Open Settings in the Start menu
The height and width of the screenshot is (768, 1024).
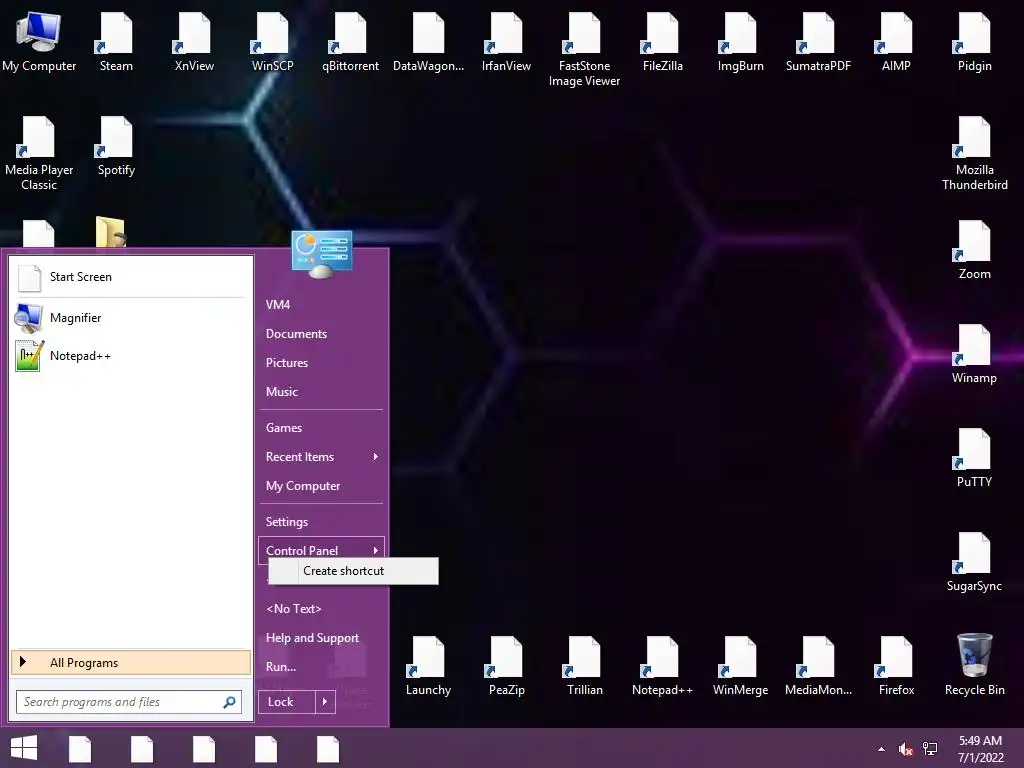coord(321,522)
